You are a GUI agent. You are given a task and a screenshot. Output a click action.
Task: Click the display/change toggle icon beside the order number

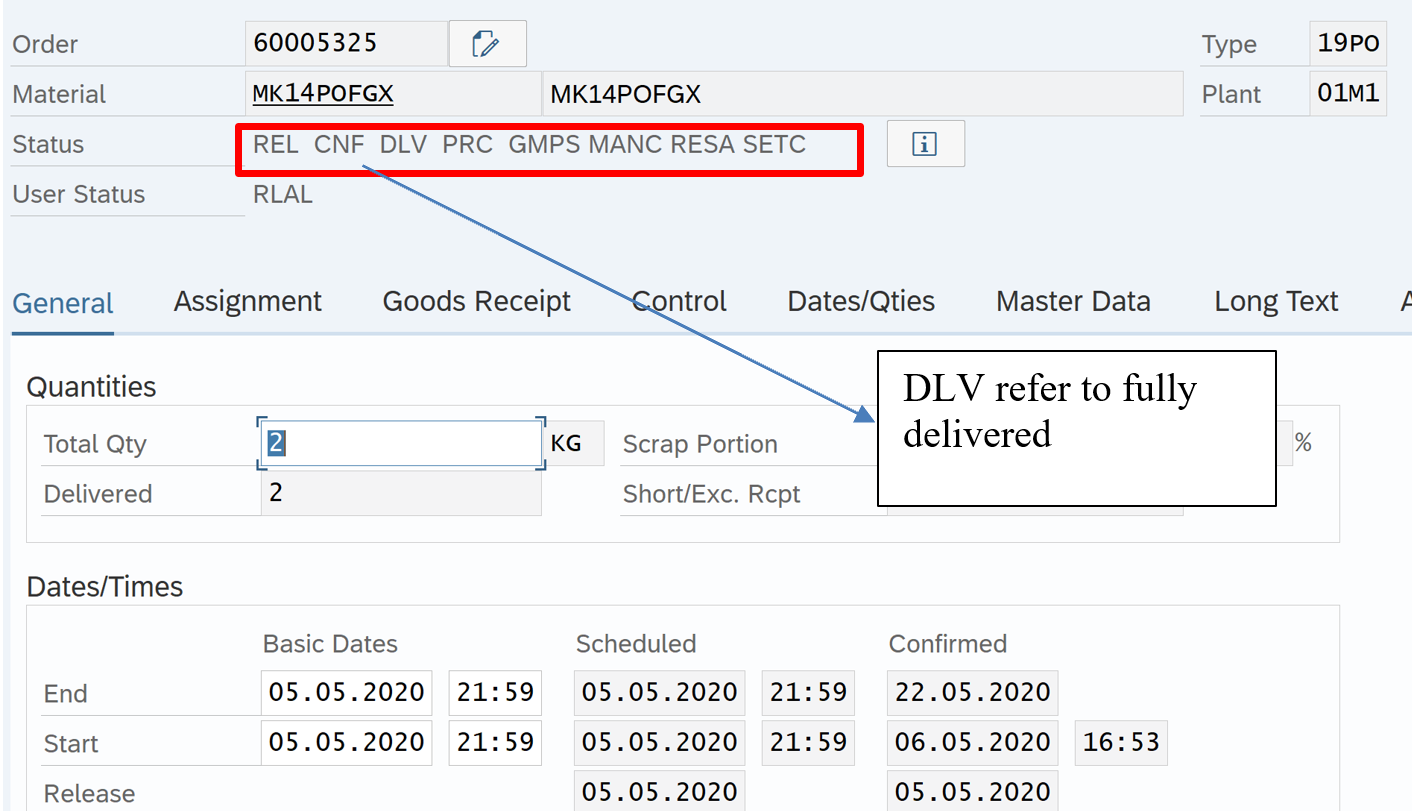tap(487, 44)
